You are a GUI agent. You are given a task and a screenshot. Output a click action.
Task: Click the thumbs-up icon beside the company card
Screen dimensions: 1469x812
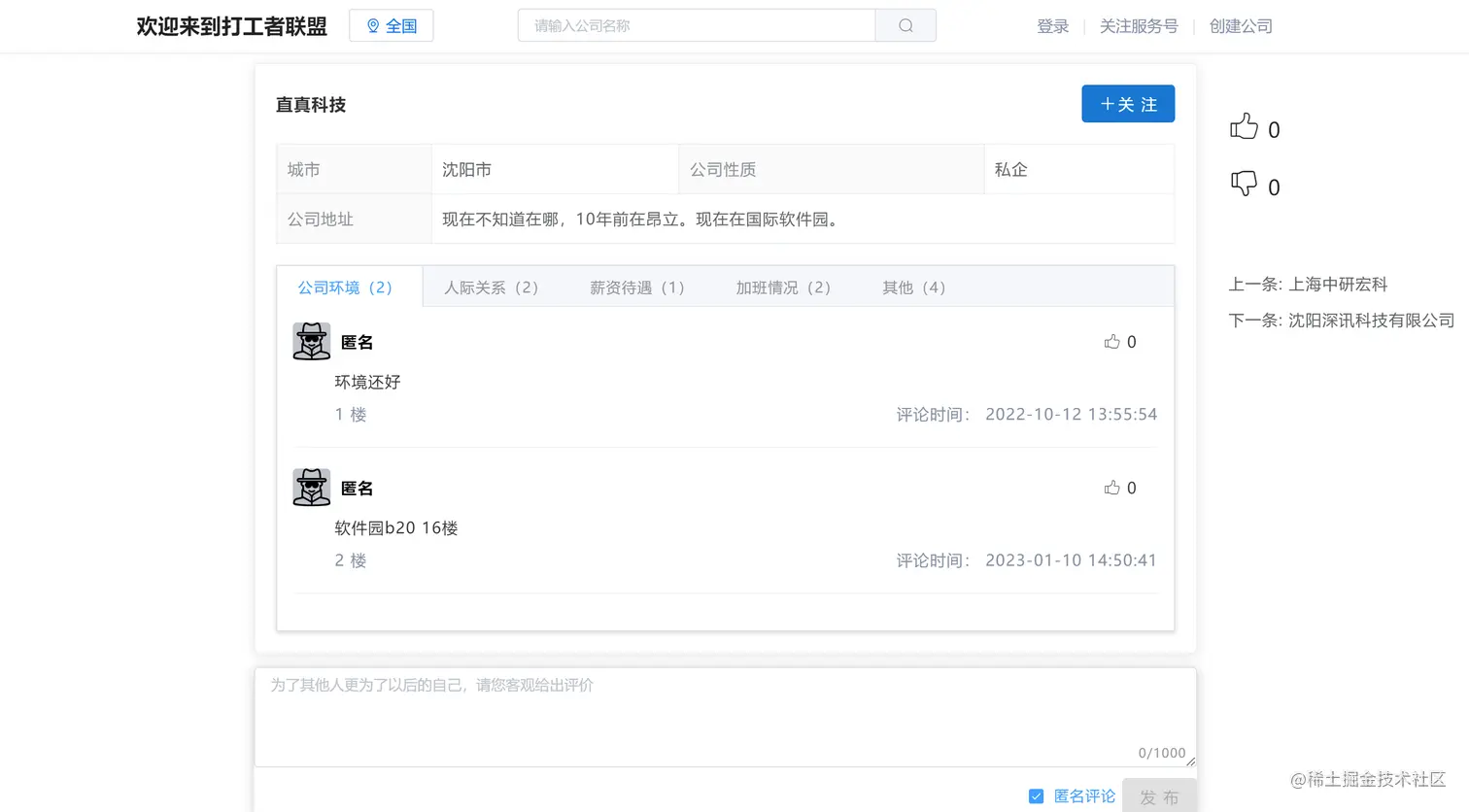pos(1244,127)
